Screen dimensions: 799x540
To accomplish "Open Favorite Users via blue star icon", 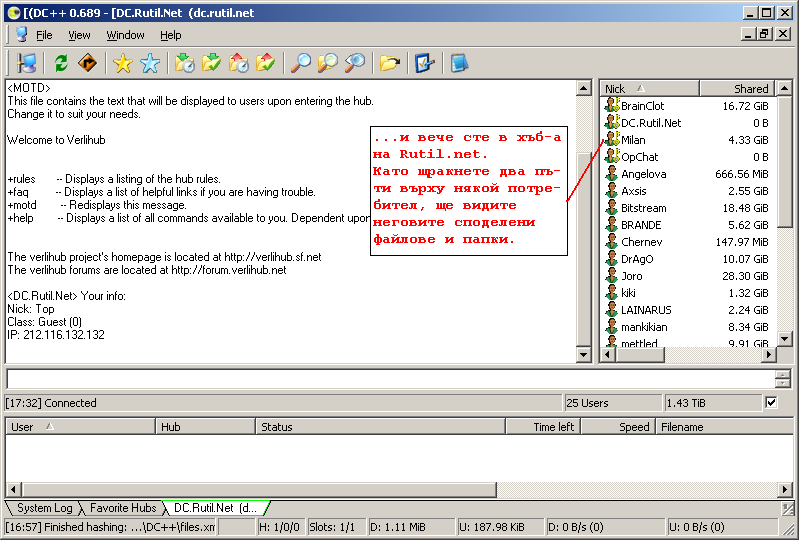I will [x=150, y=63].
